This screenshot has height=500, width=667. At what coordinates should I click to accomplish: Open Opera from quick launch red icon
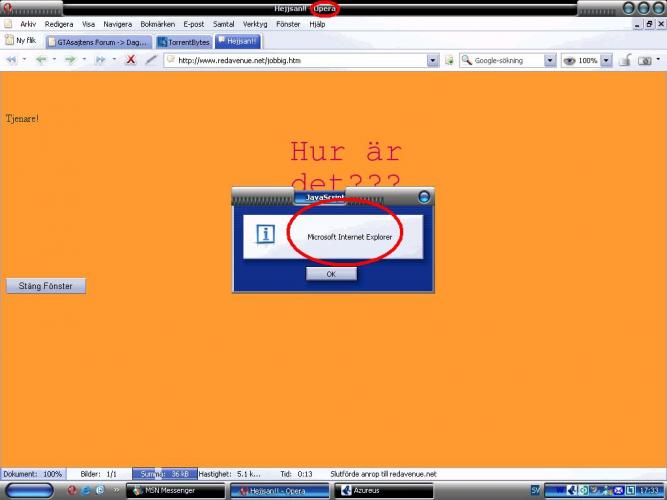[x=72, y=490]
